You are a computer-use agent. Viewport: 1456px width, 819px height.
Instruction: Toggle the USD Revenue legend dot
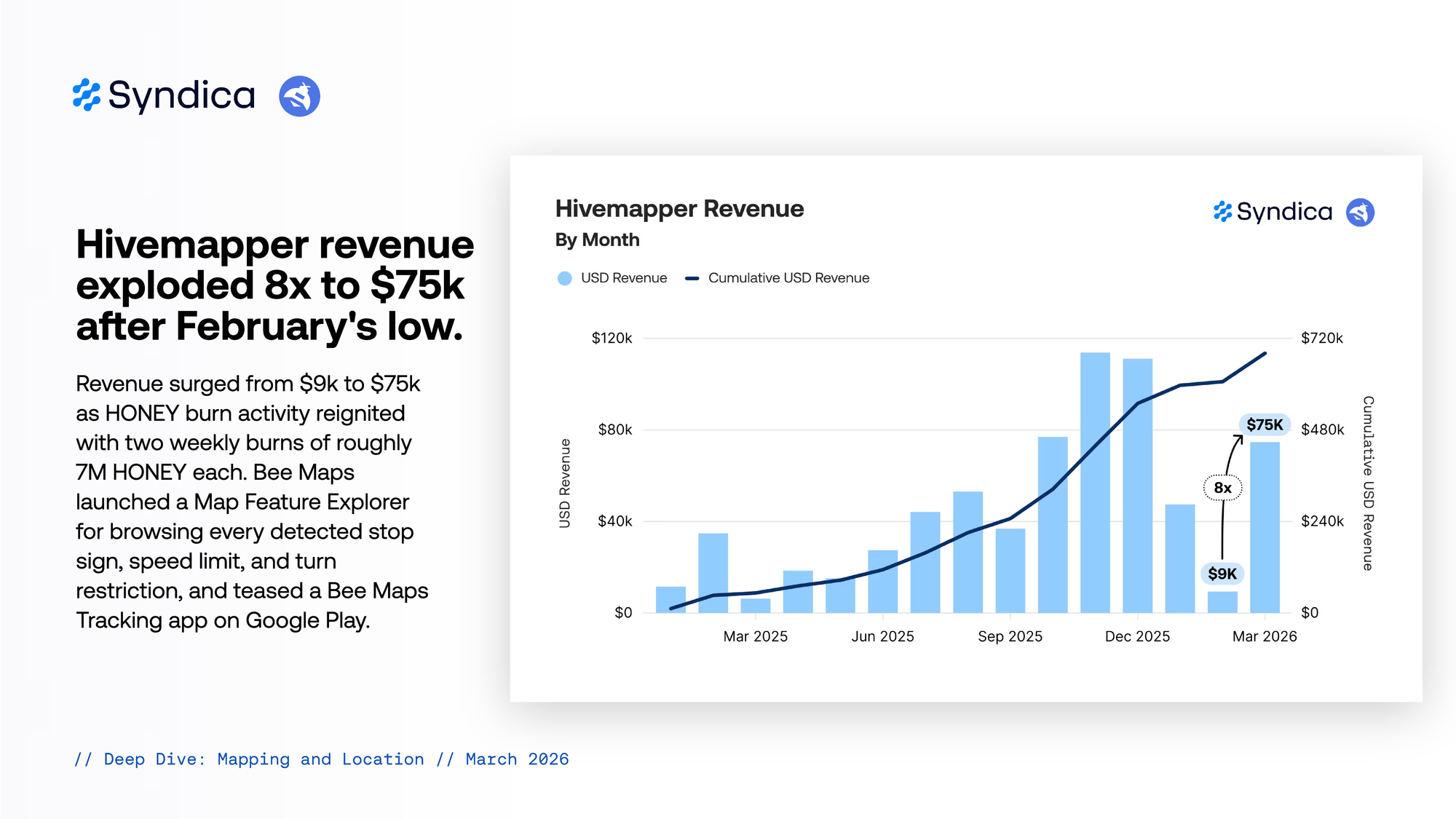(564, 278)
